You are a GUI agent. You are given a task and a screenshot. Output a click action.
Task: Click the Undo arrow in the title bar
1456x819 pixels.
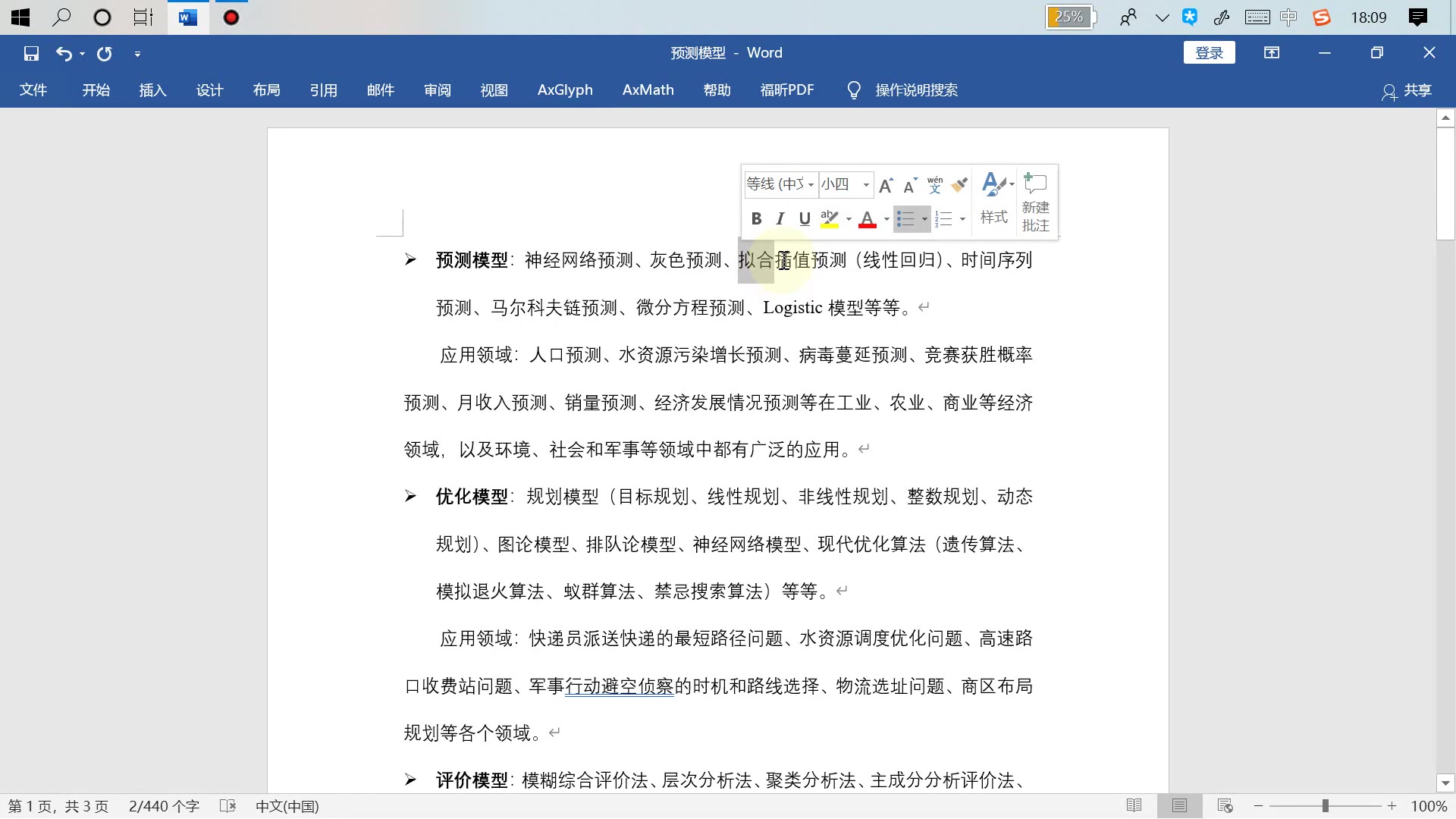click(x=64, y=53)
